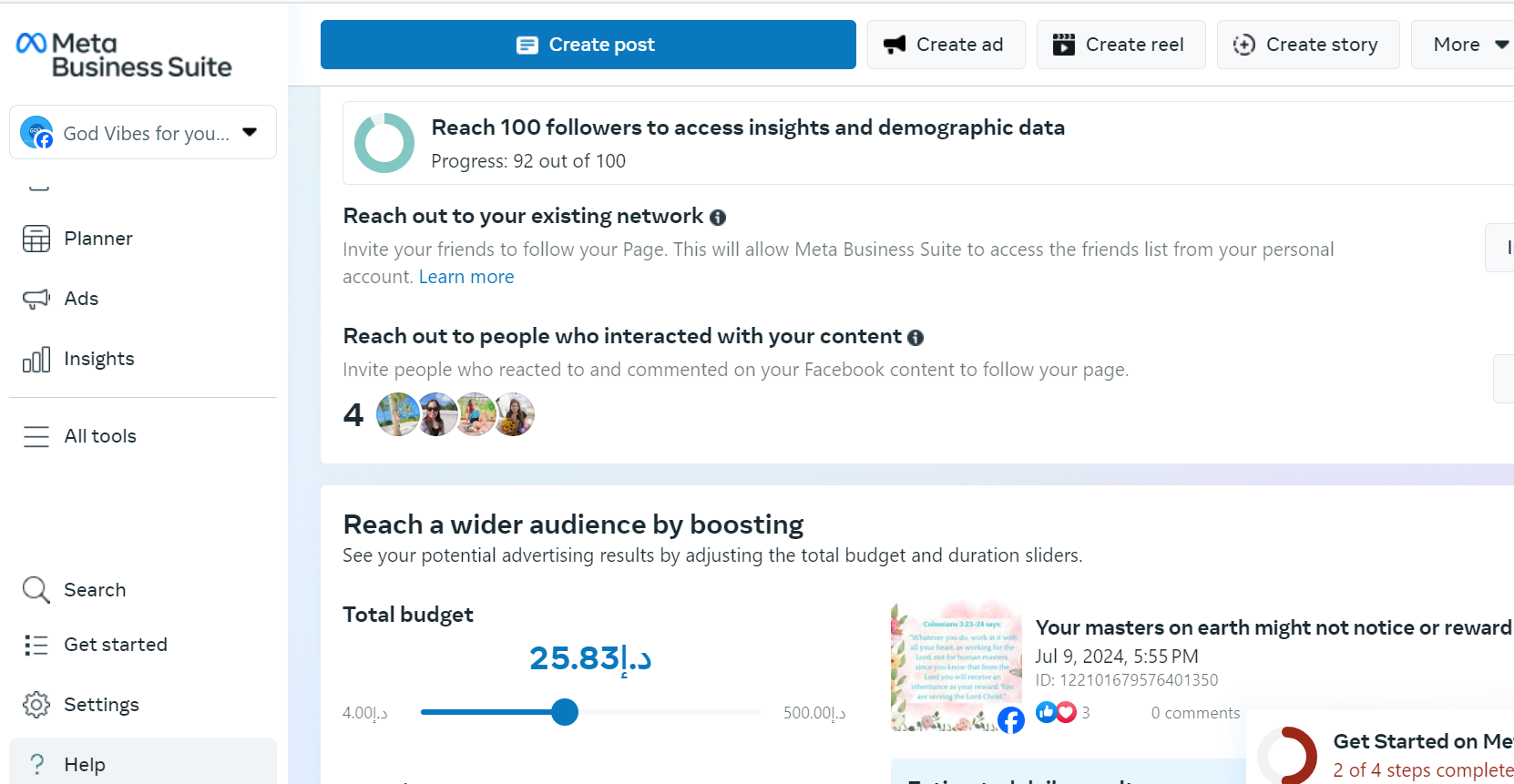Select Get started in the sidebar
Viewport: 1514px width, 784px height.
(x=143, y=645)
